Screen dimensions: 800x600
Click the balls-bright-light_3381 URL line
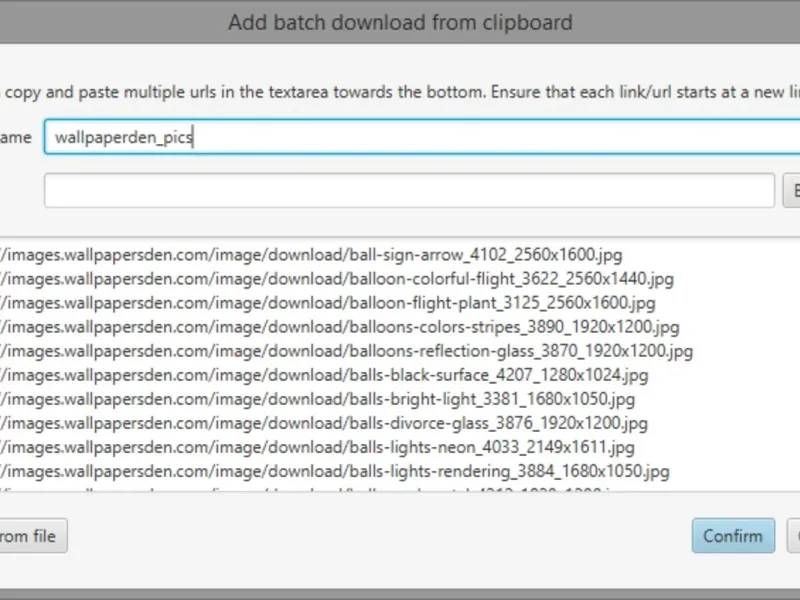pyautogui.click(x=317, y=399)
